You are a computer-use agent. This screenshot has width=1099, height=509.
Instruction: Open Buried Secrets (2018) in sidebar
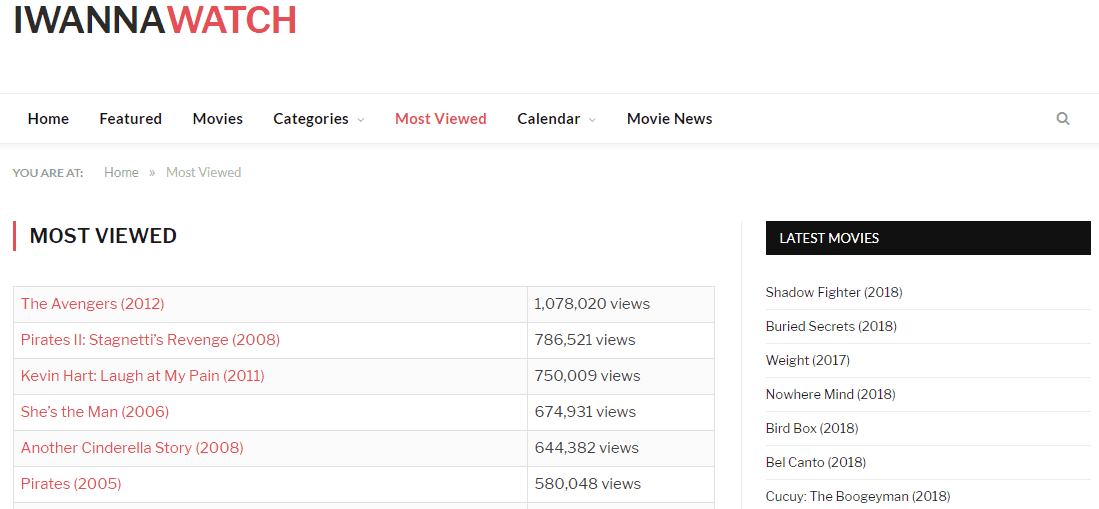click(x=831, y=326)
